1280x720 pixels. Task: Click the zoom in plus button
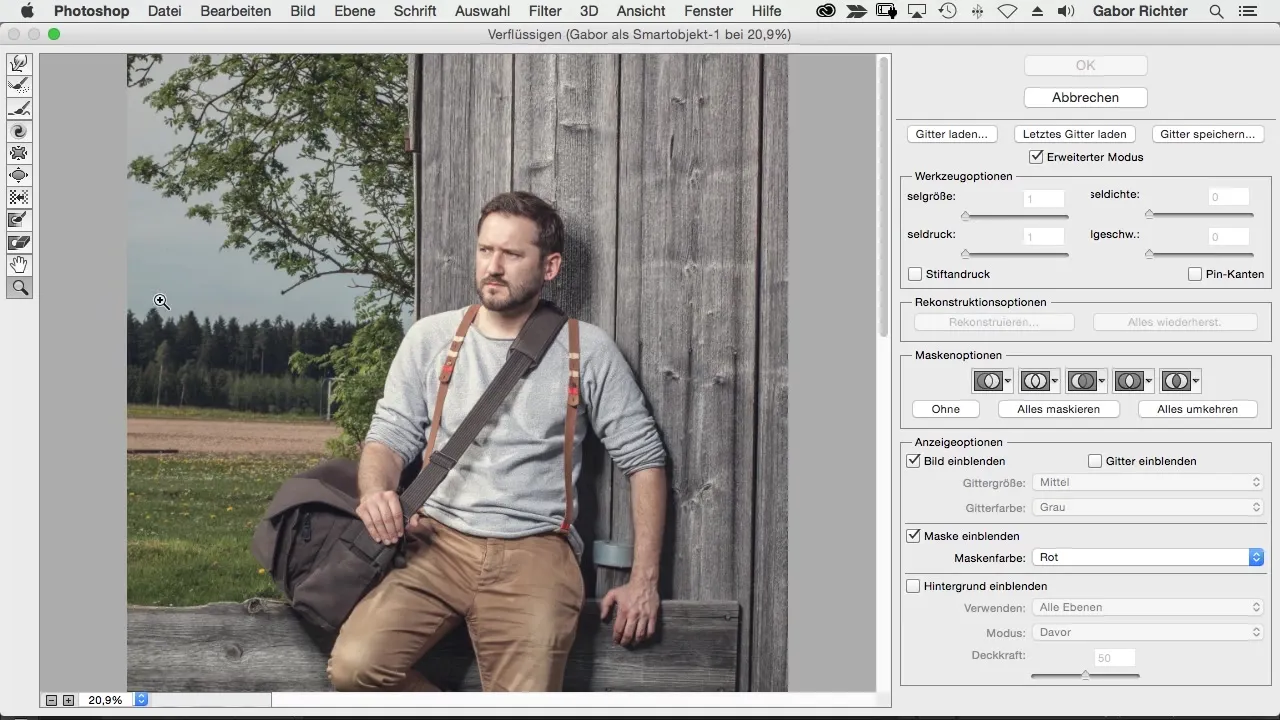click(x=68, y=700)
